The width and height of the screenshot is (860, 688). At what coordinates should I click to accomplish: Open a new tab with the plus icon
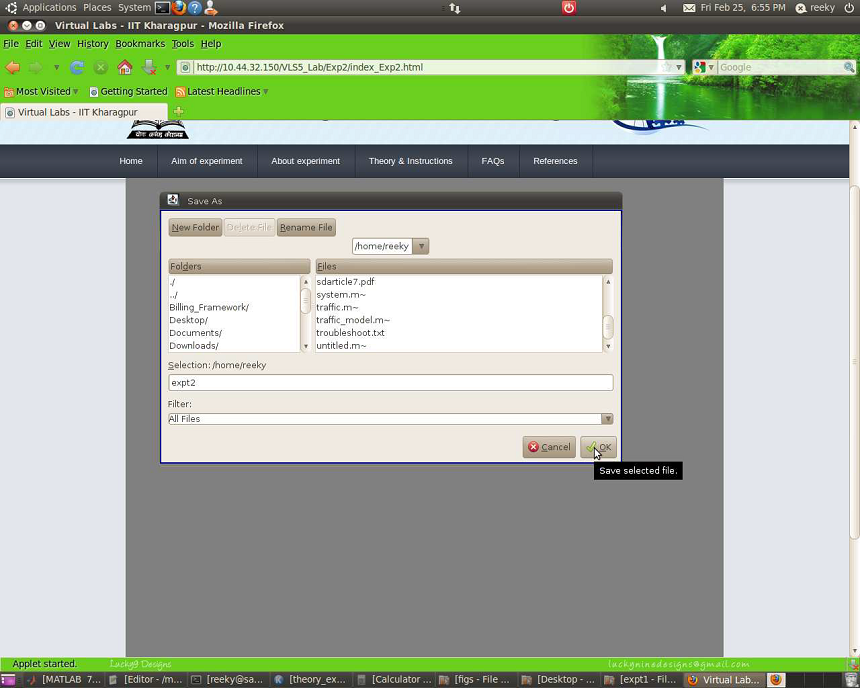click(x=178, y=112)
